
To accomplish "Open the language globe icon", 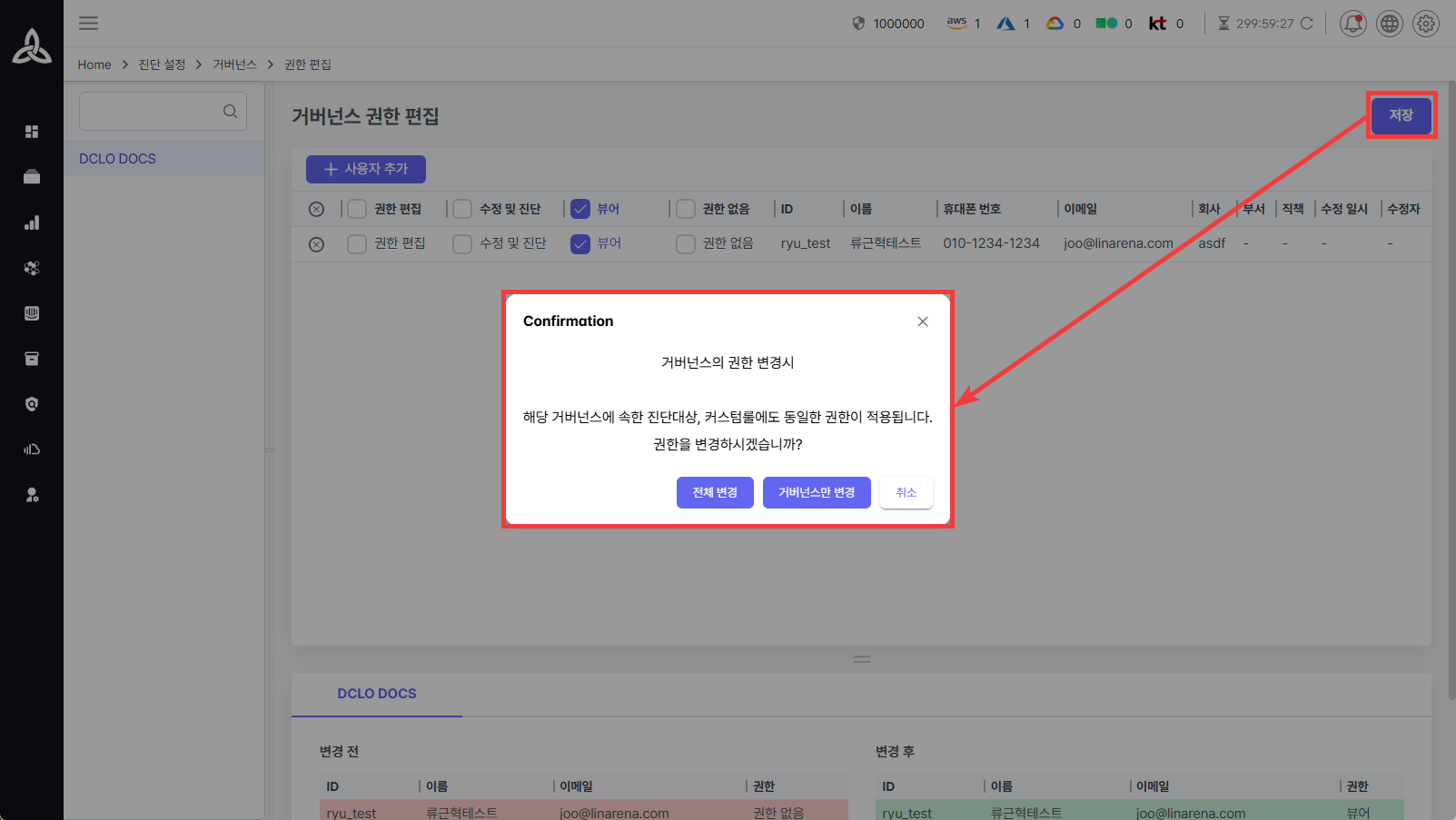I will (x=1389, y=24).
